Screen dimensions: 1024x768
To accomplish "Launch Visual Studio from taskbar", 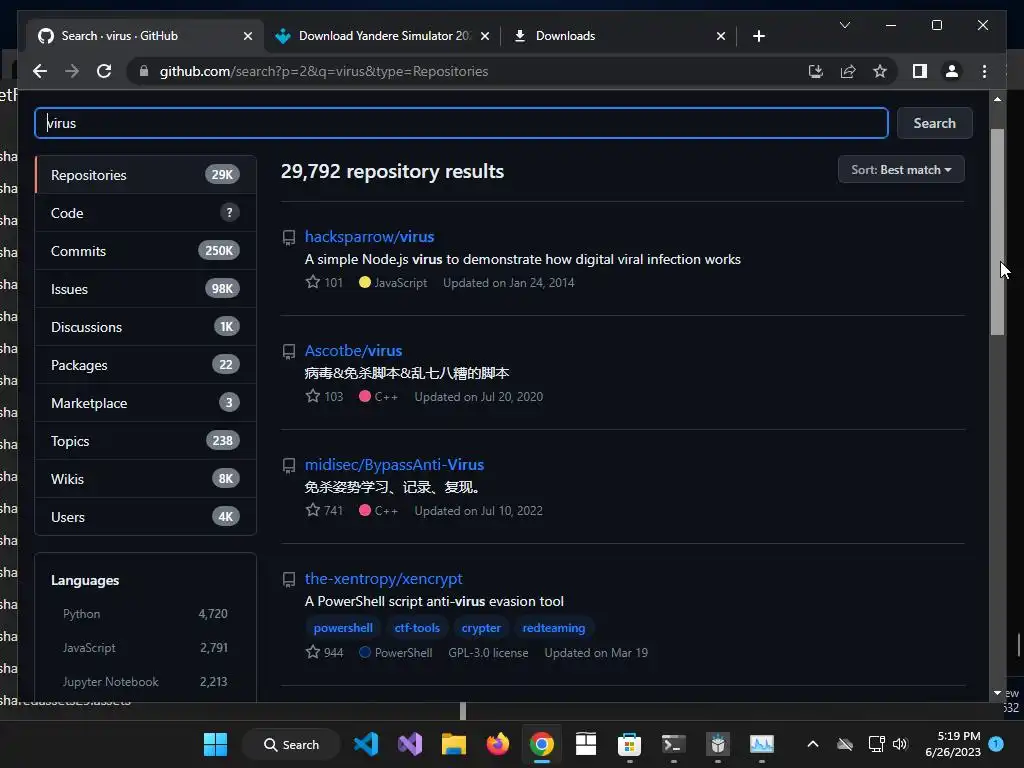I will 409,744.
